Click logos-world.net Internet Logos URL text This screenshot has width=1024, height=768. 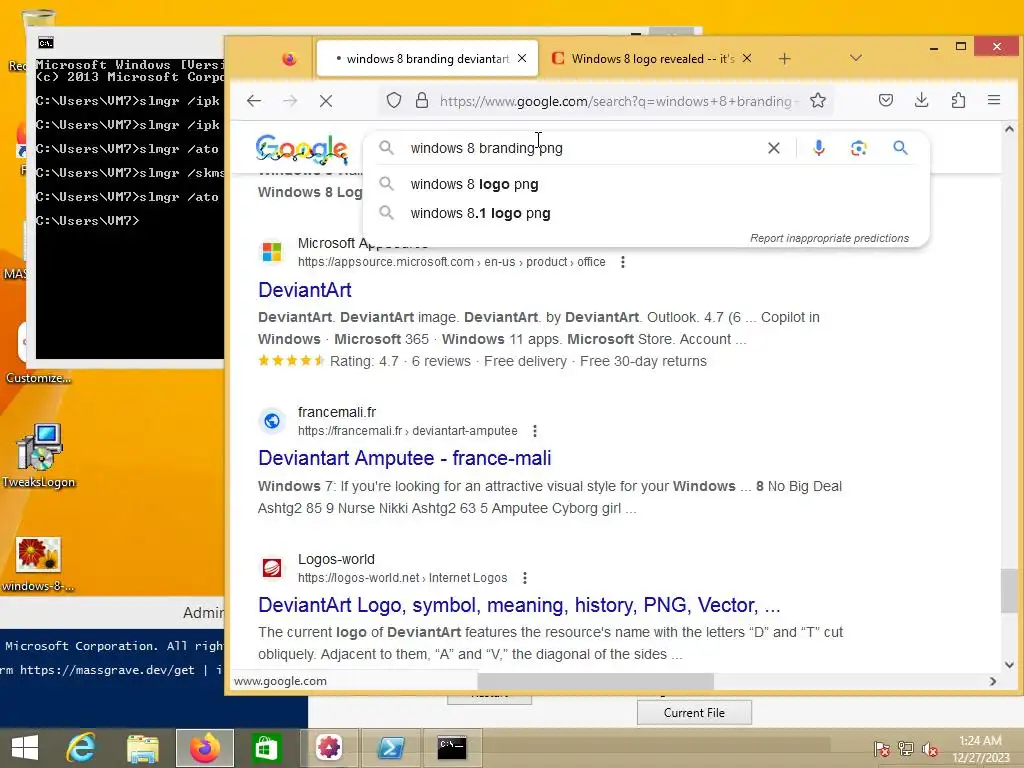tap(402, 578)
